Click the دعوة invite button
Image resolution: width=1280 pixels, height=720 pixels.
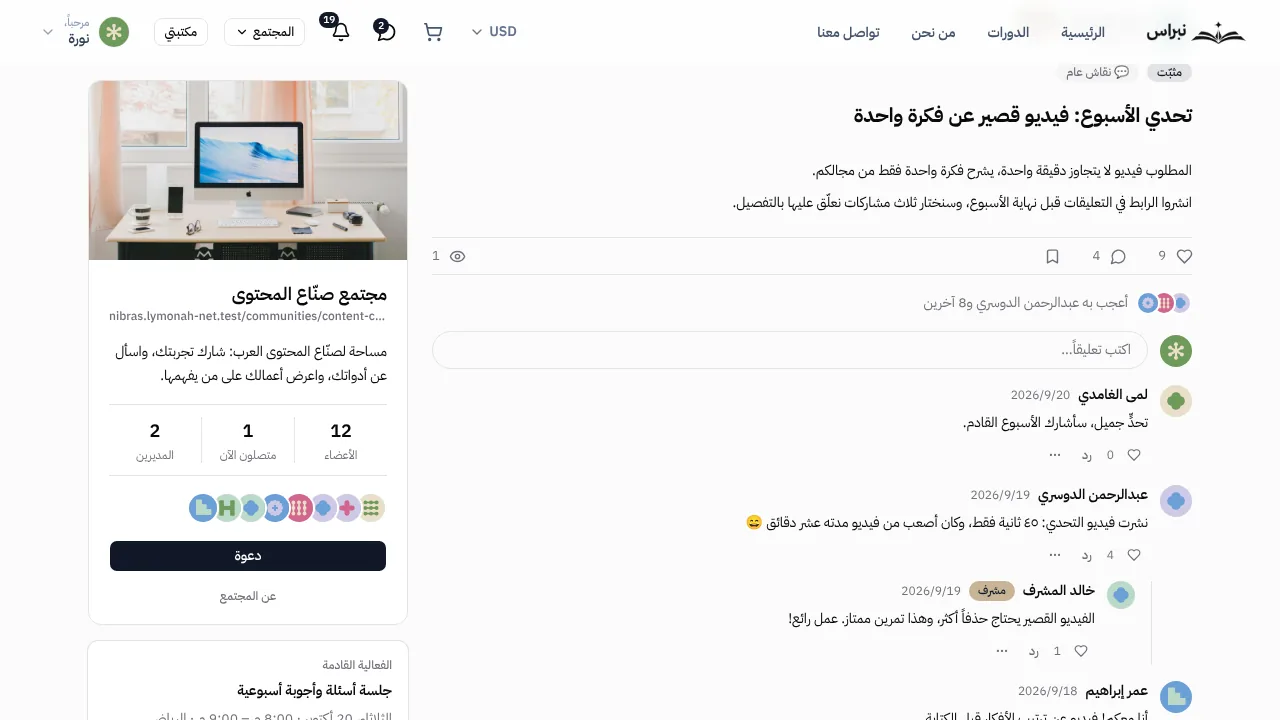click(x=248, y=556)
